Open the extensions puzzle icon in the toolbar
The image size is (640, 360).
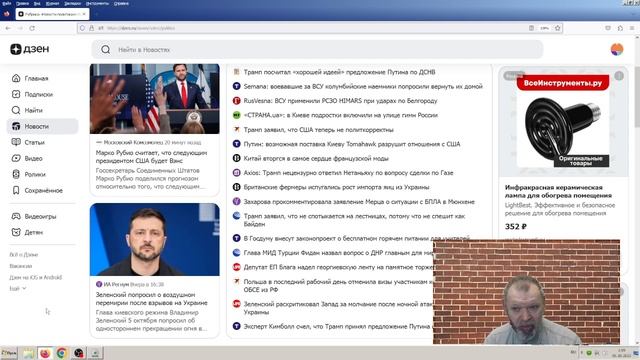(620, 28)
